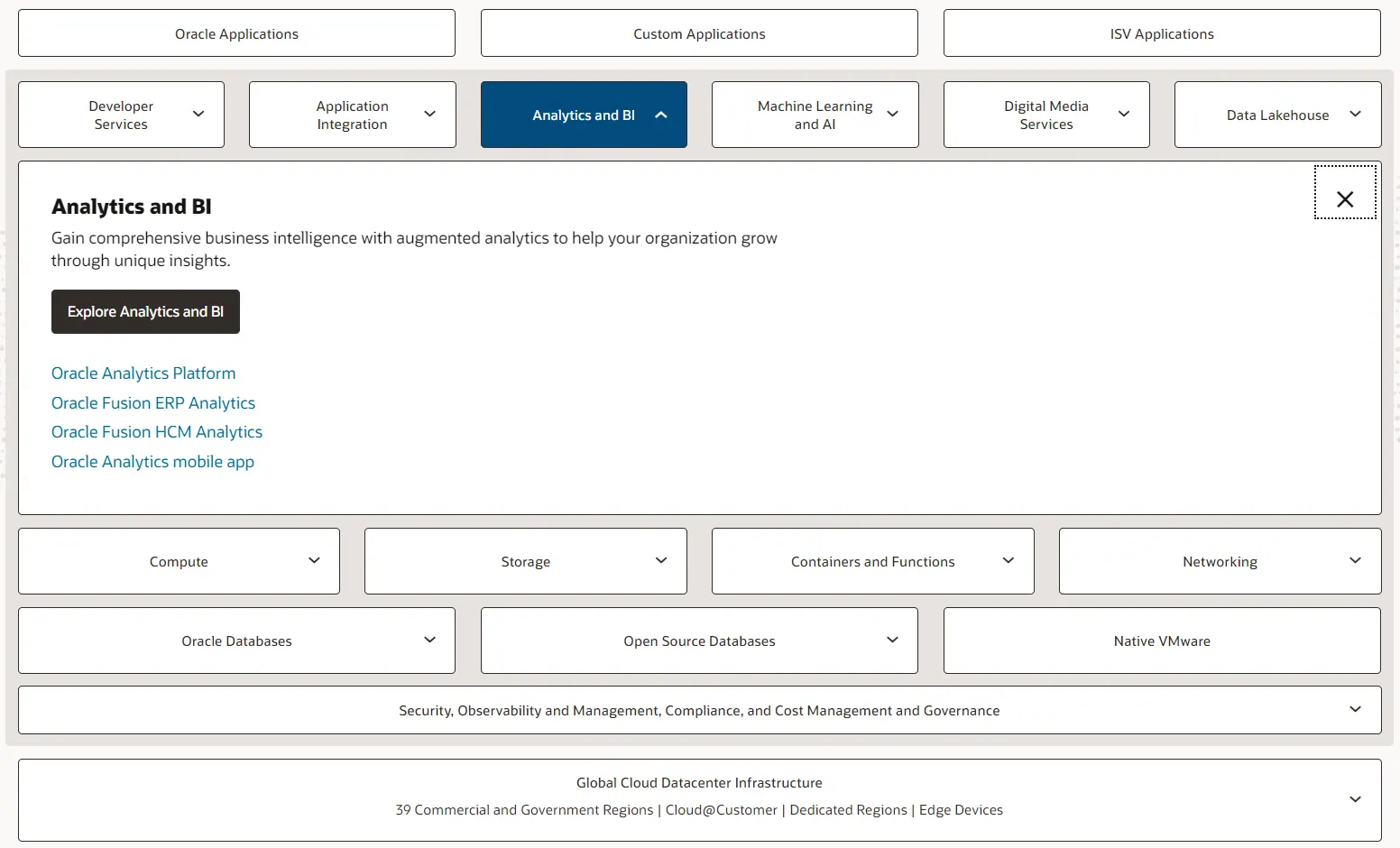Expand the Application Integration chevron
The image size is (1400, 848).
pos(430,114)
